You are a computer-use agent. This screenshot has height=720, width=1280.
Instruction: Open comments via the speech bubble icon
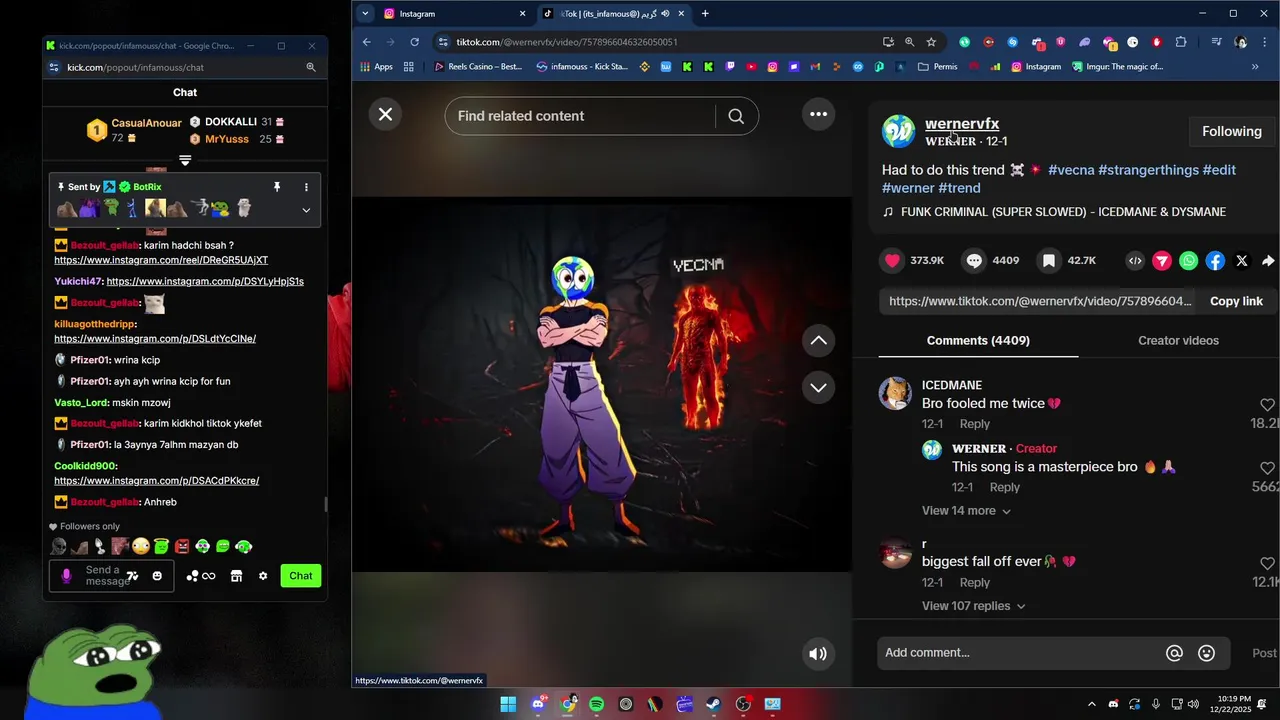(x=974, y=260)
